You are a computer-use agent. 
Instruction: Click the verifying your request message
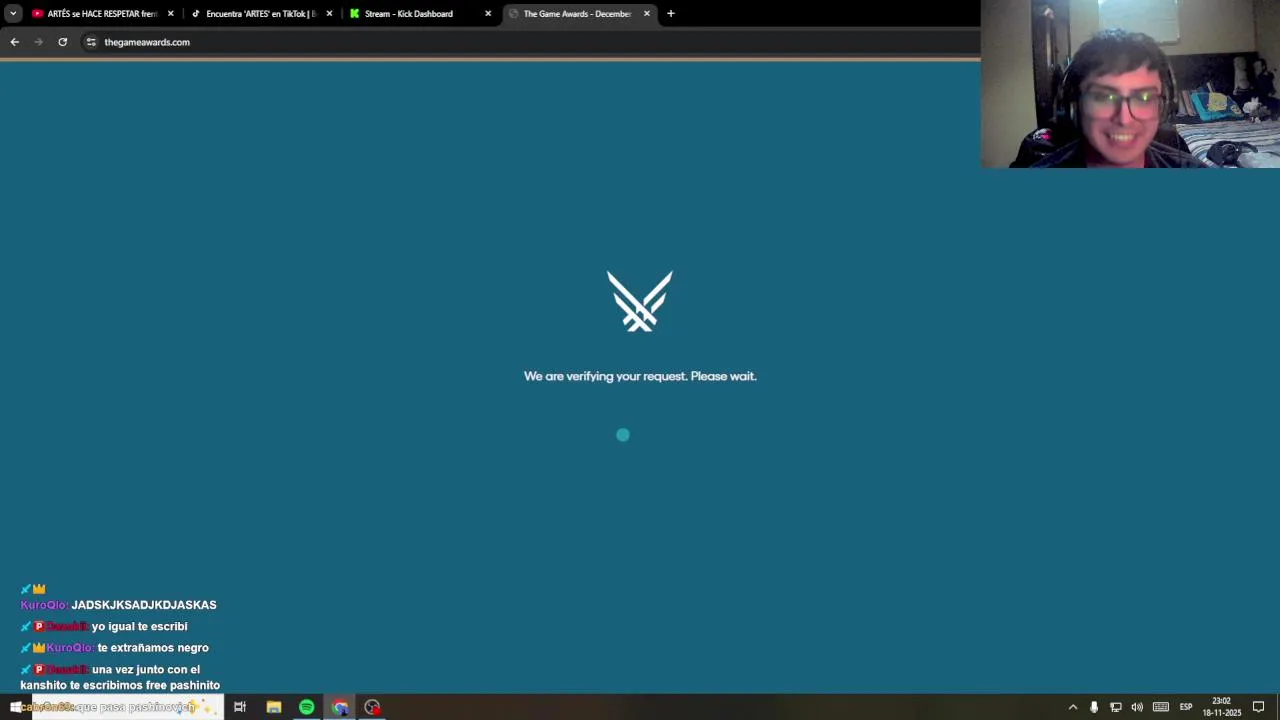point(640,376)
